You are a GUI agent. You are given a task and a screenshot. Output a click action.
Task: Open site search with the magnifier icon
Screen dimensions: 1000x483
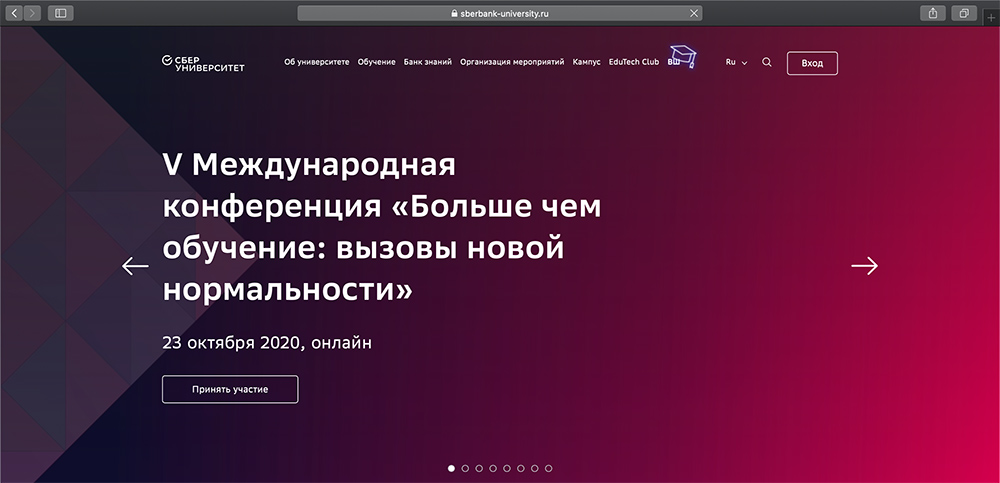[767, 63]
